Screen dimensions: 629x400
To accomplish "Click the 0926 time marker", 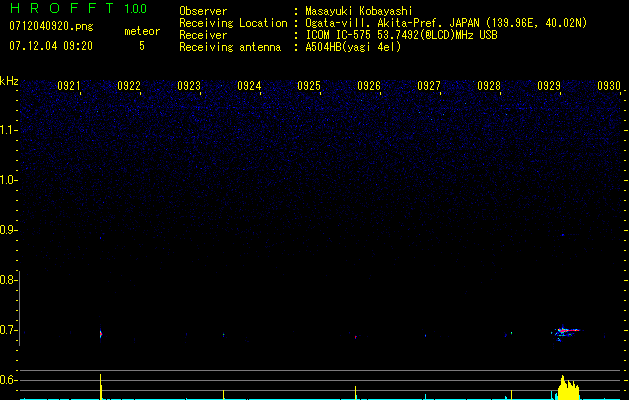I will 369,86.
